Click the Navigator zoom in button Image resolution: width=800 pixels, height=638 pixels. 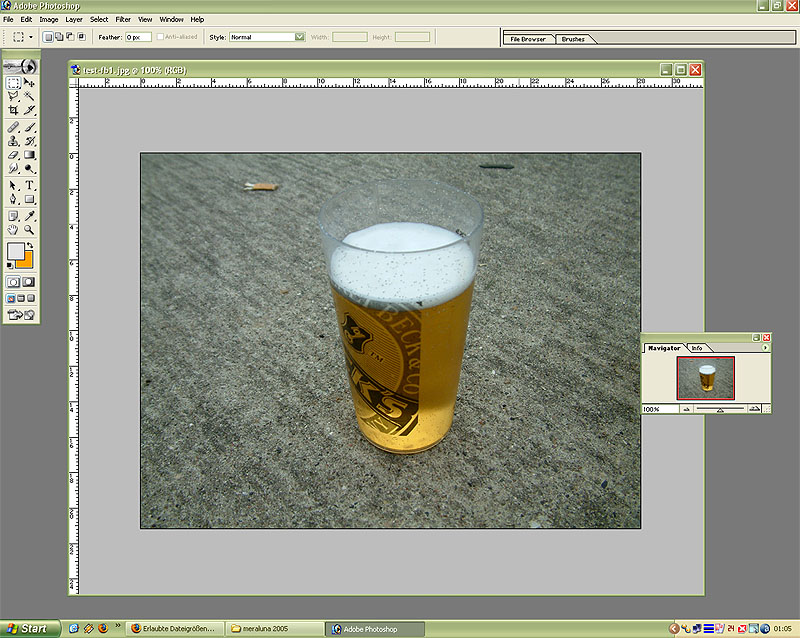[x=754, y=409]
